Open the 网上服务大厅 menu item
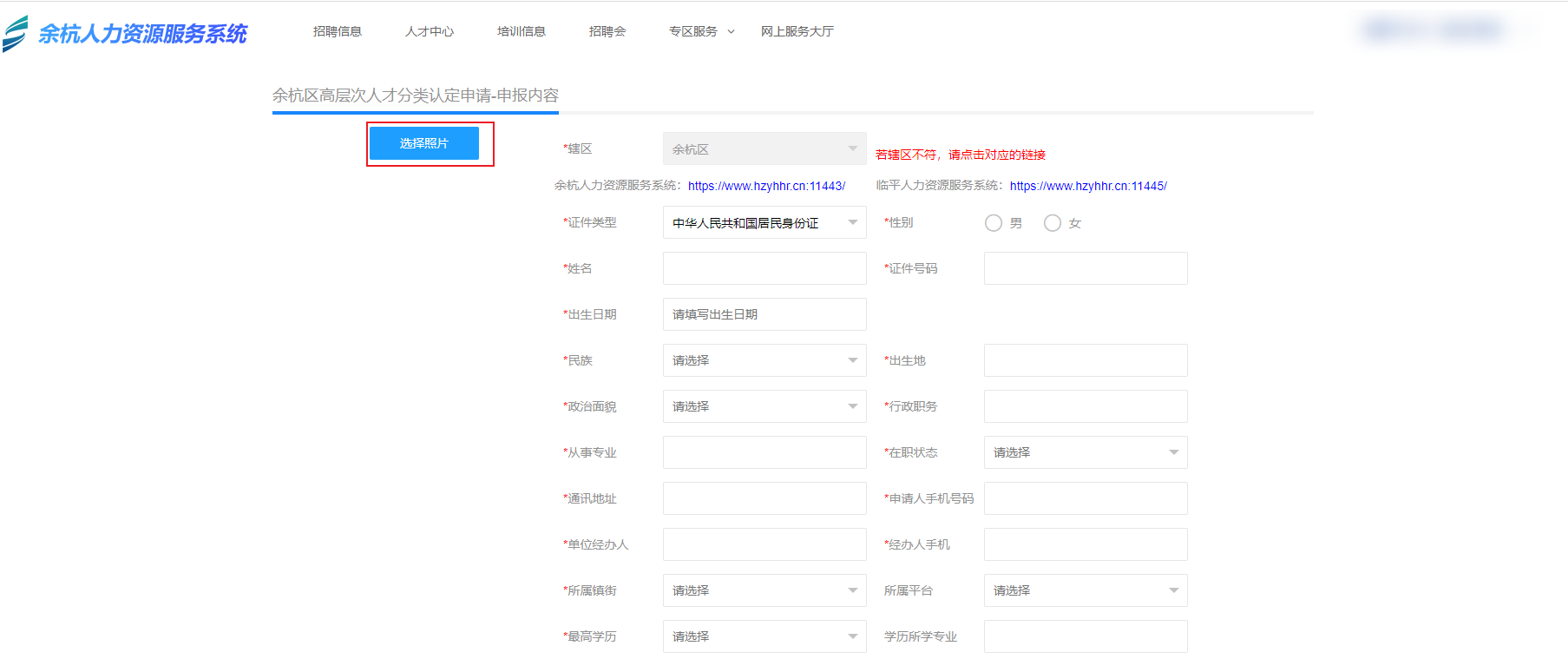1568x659 pixels. (797, 31)
